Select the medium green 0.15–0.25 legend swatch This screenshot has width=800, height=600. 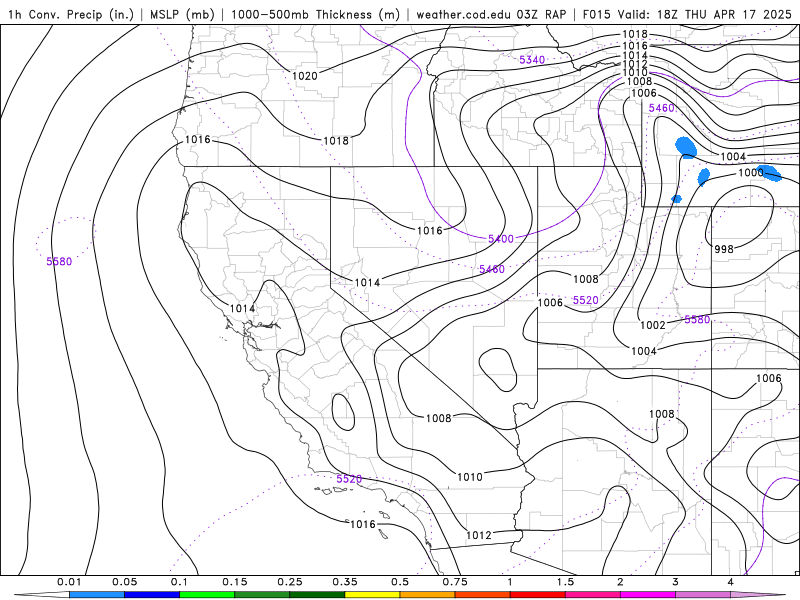(262, 595)
